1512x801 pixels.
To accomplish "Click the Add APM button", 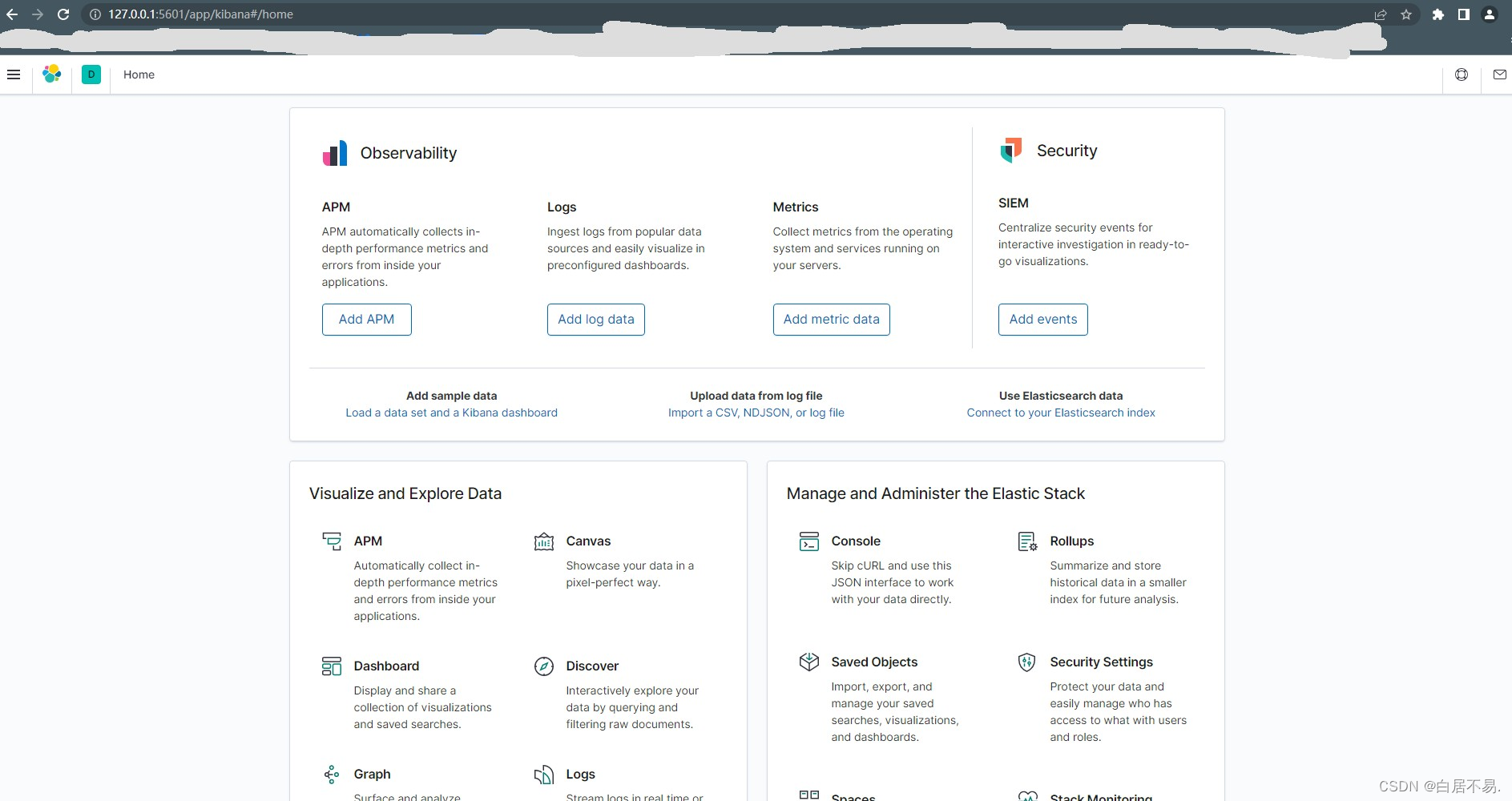I will (367, 320).
